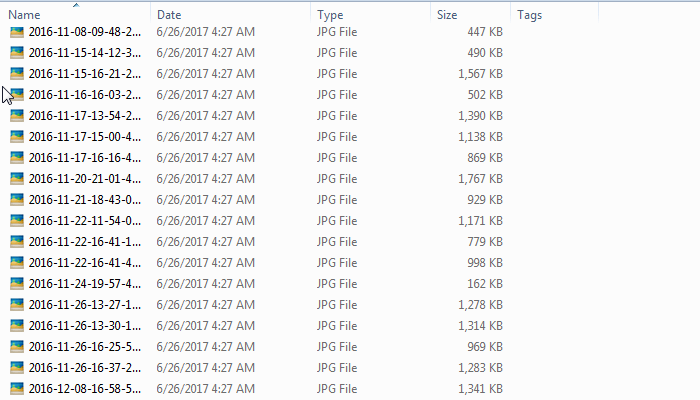Sort files by the Name column header
Screen dimensions: 700x400
tap(25, 15)
